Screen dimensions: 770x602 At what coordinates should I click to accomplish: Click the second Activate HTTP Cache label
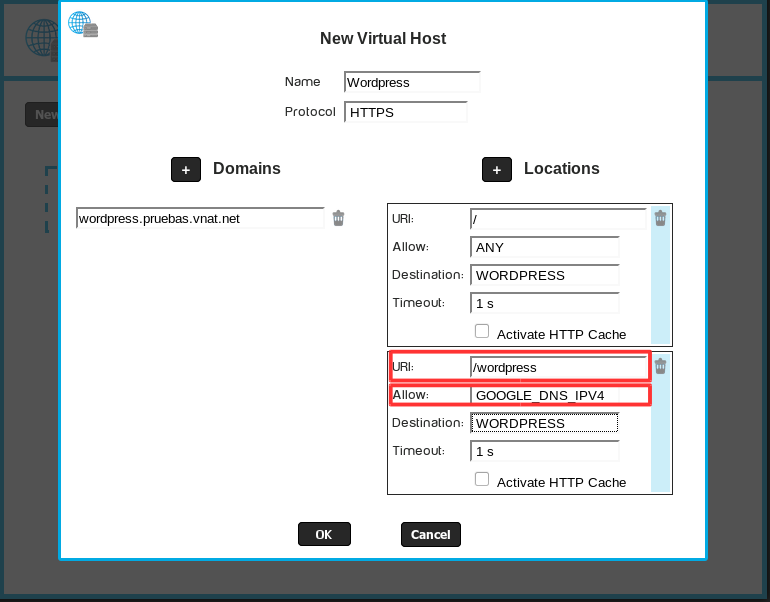pyautogui.click(x=561, y=483)
